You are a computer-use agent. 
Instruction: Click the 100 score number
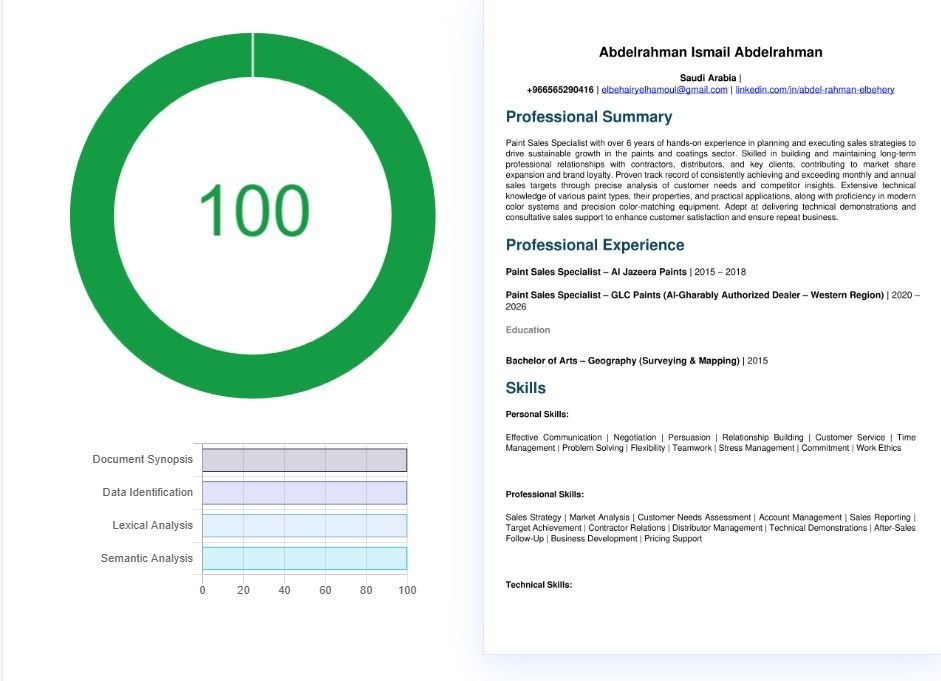(253, 211)
